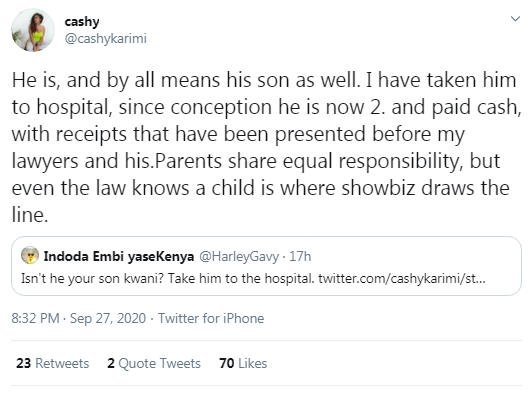
Task: Click Indoda Embi yaseKenya's small avatar
Action: coord(30,256)
